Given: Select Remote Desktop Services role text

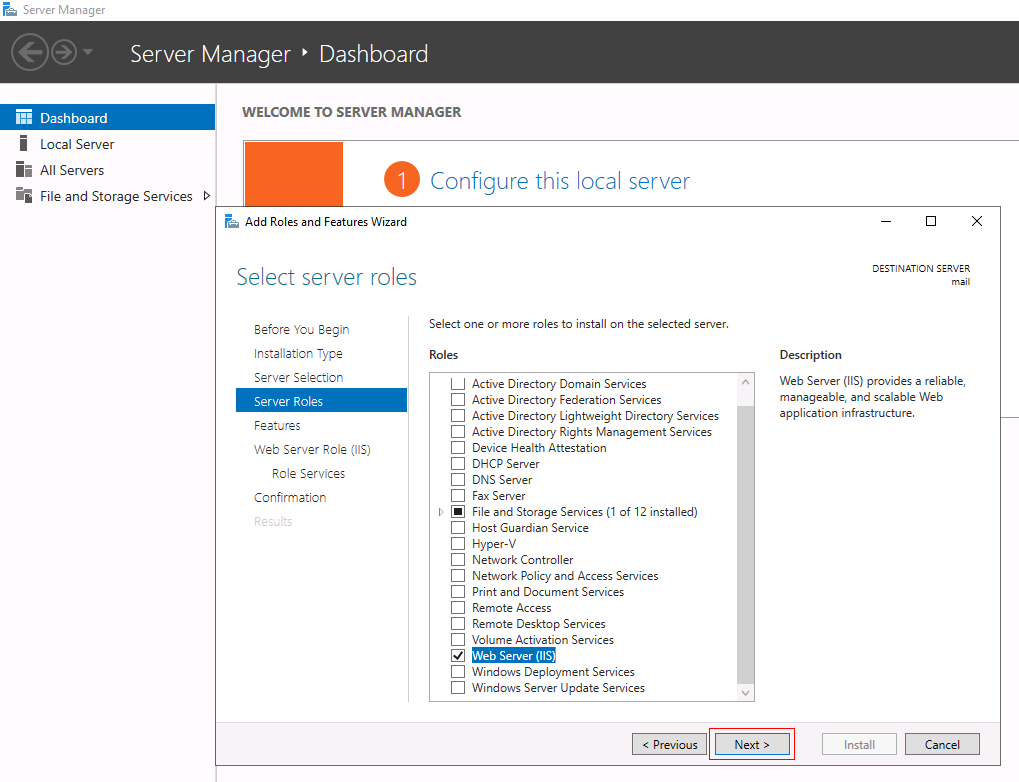Looking at the screenshot, I should (539, 623).
